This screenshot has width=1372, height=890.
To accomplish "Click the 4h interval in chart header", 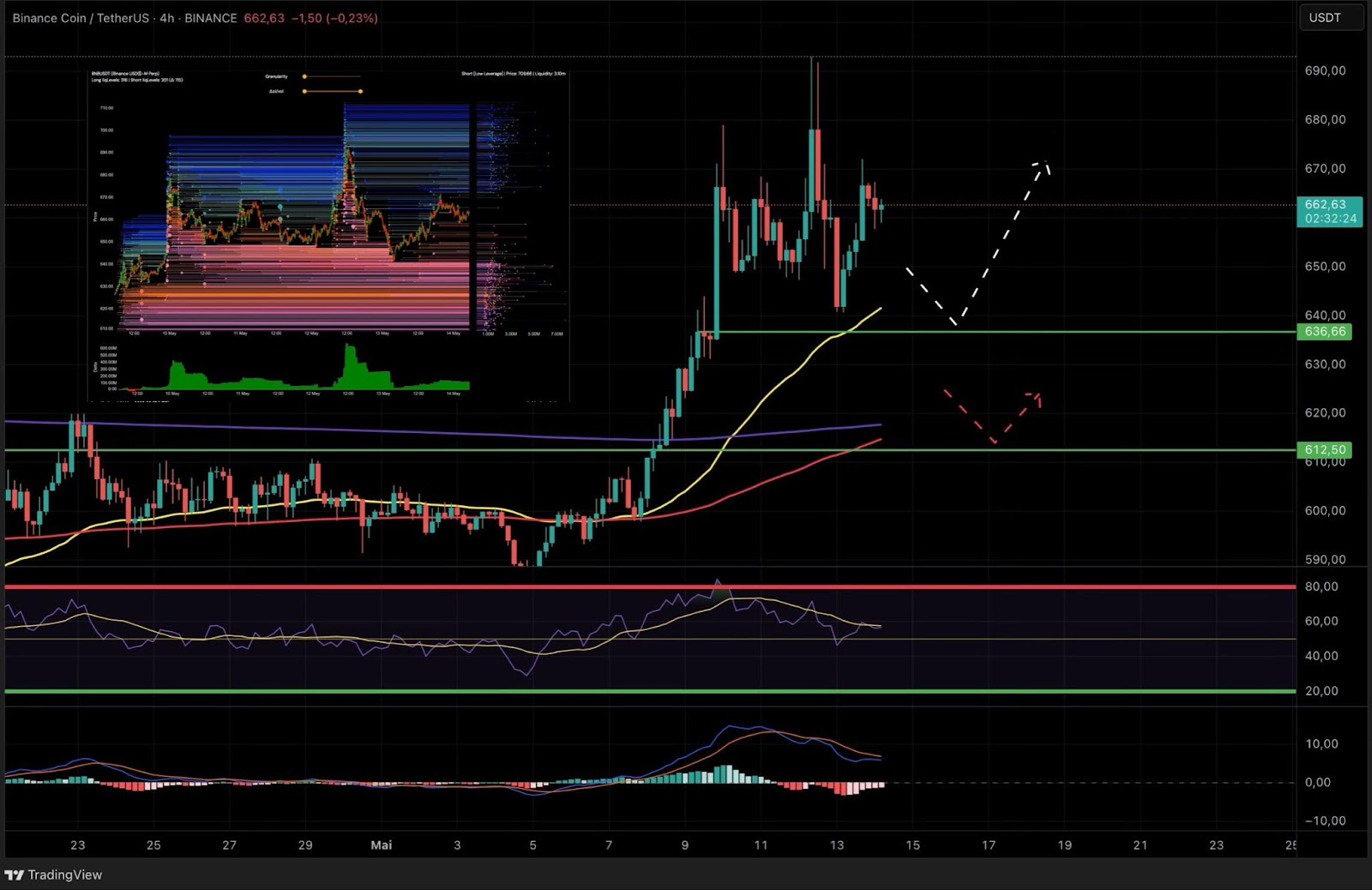I will [x=166, y=17].
